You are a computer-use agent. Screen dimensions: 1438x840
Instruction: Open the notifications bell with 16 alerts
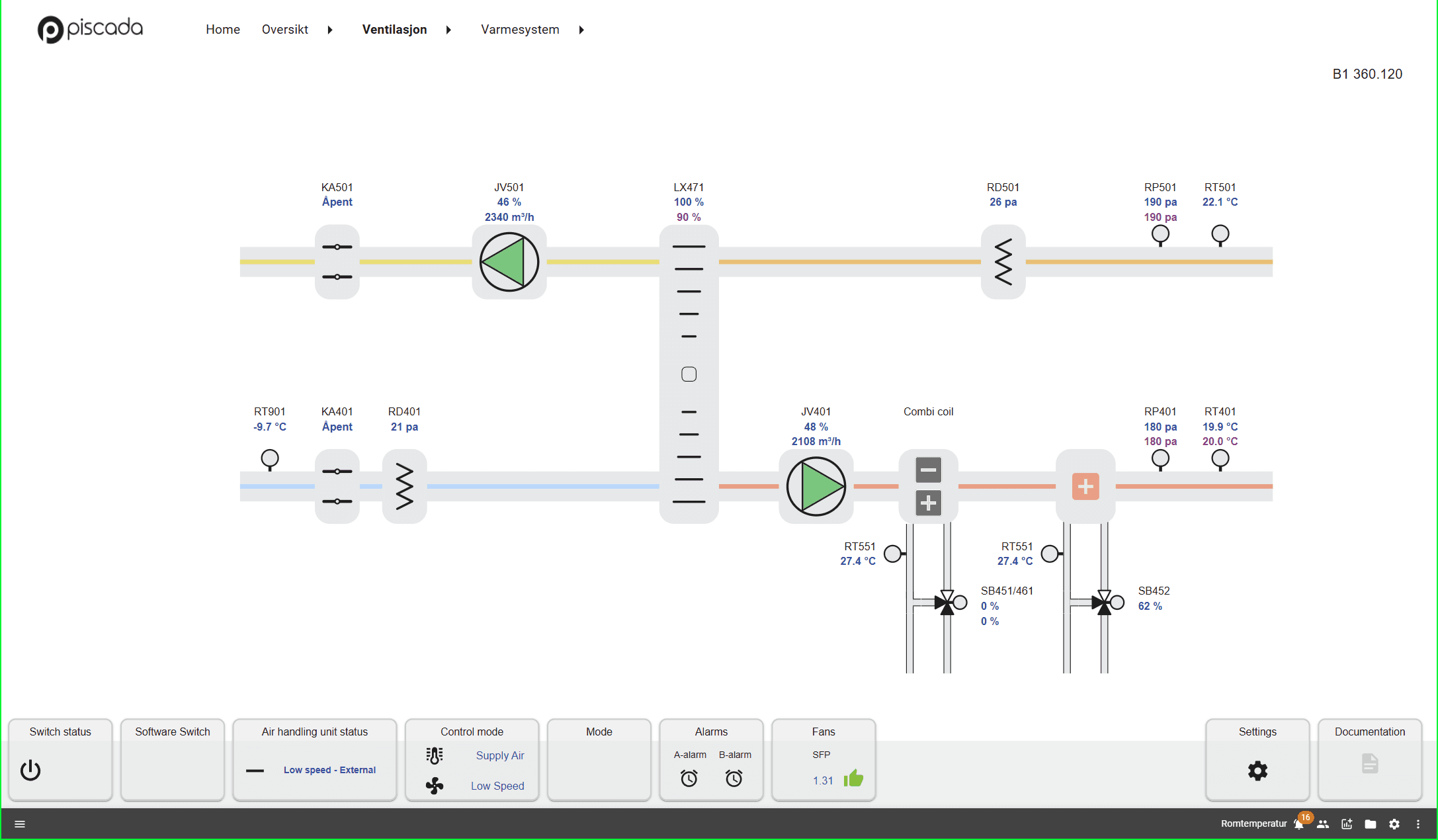[1298, 823]
